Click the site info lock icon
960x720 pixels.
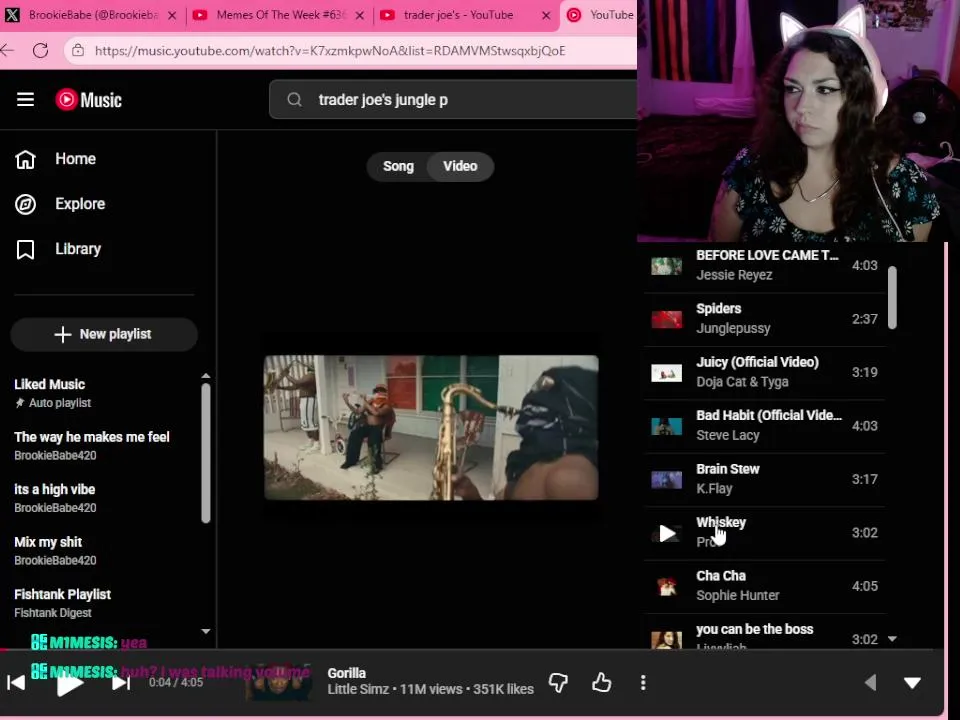[x=78, y=50]
